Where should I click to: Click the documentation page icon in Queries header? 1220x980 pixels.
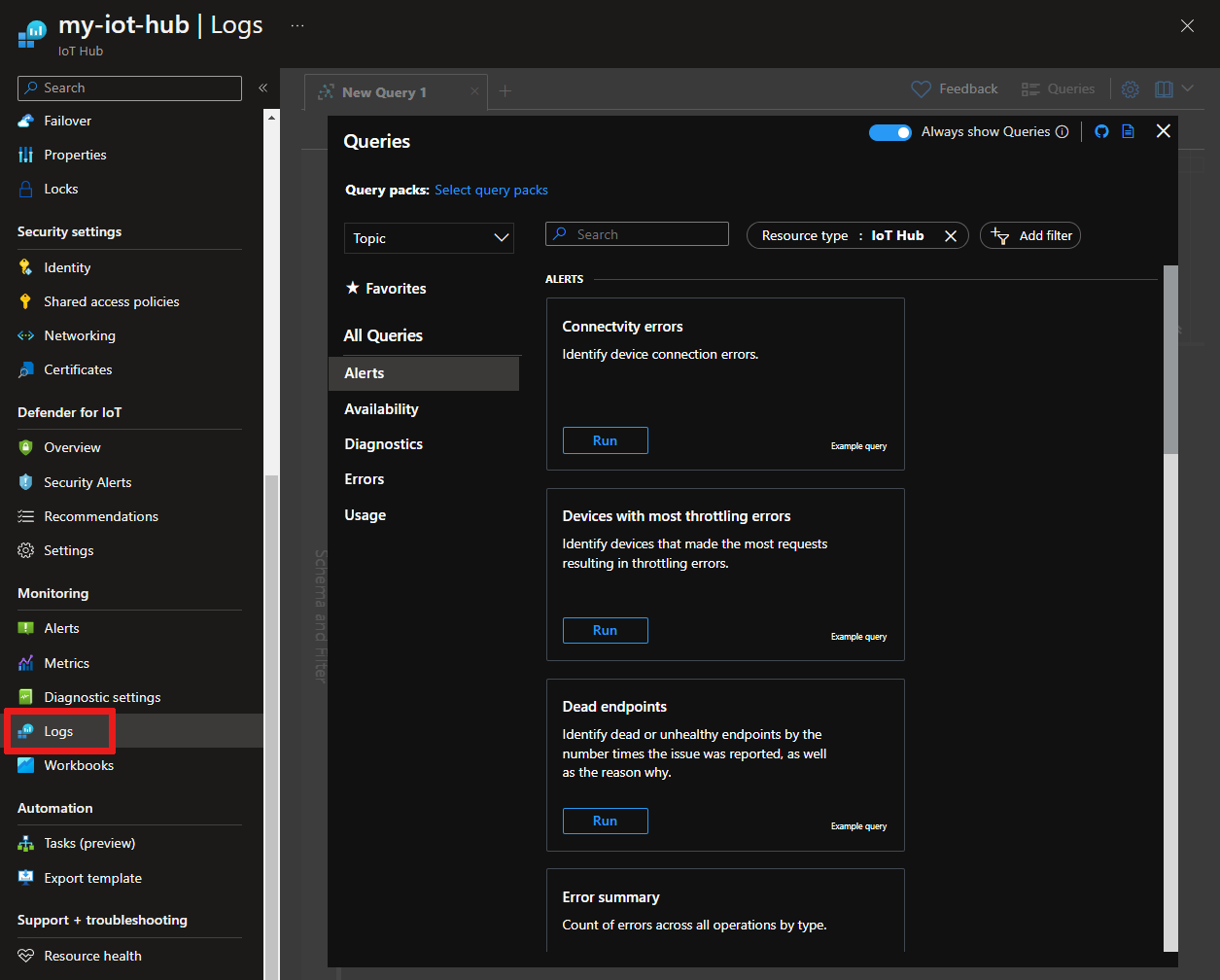point(1128,131)
